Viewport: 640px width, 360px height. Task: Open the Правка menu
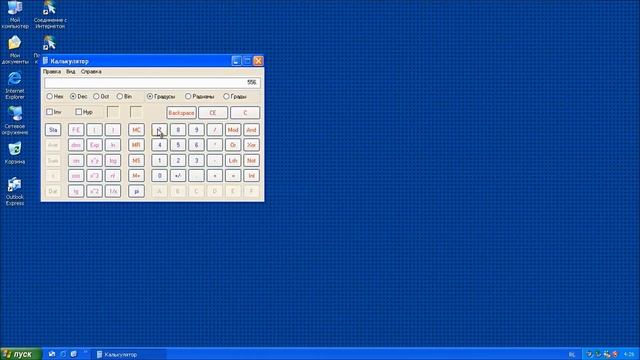point(52,71)
